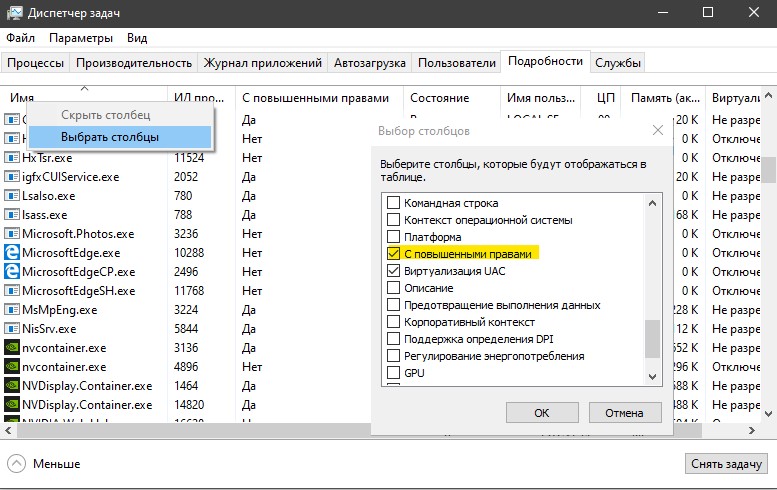Click column list scroll-up arrow in dialog

click(652, 203)
